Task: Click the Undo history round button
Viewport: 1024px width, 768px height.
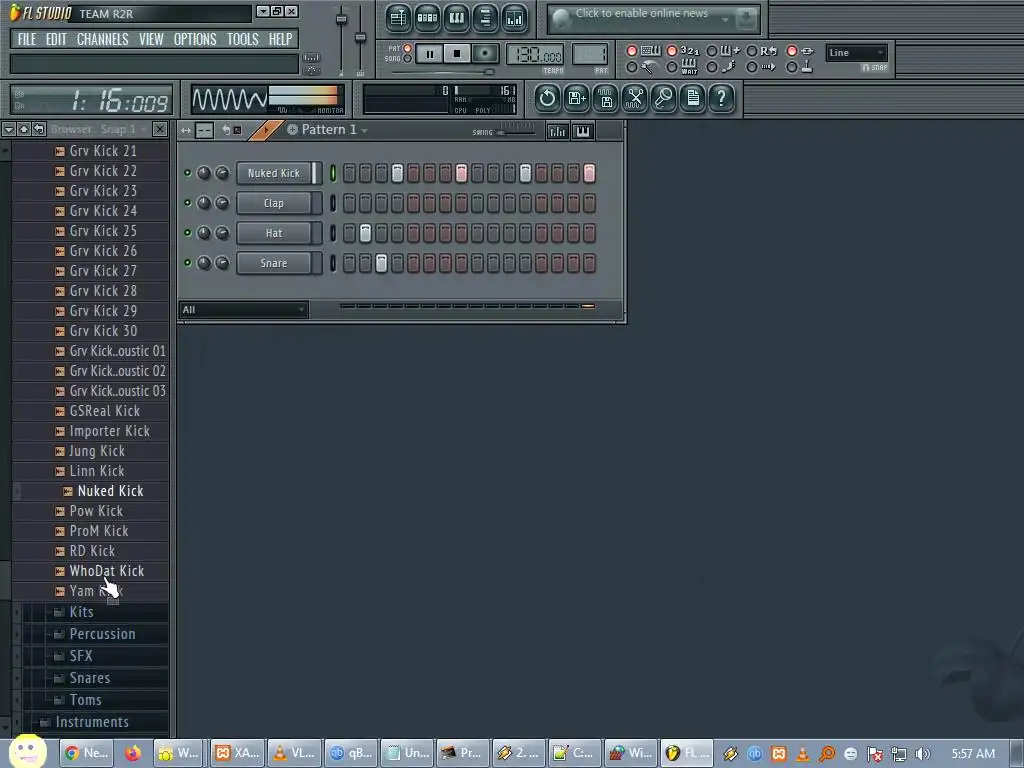Action: pyautogui.click(x=547, y=99)
